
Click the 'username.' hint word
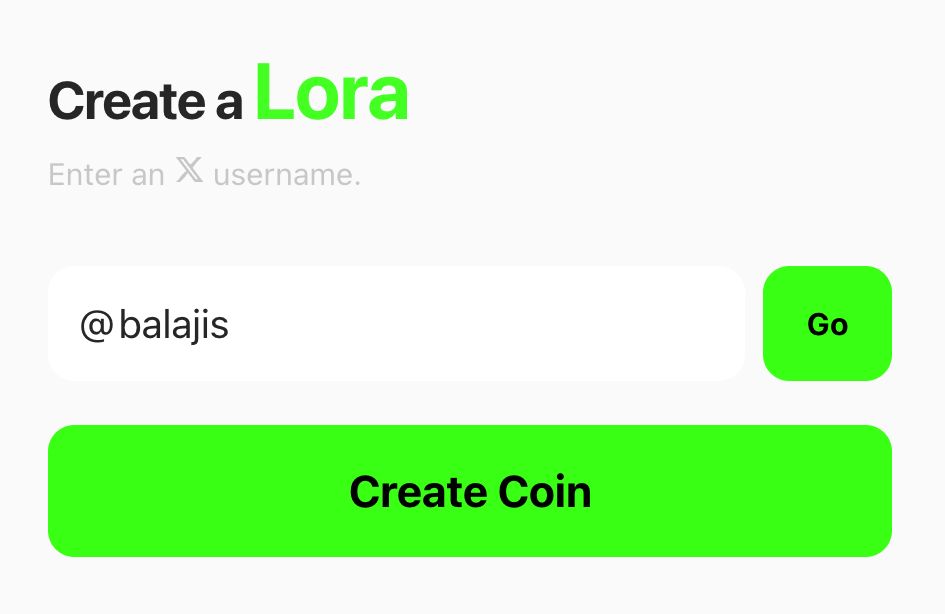click(287, 175)
